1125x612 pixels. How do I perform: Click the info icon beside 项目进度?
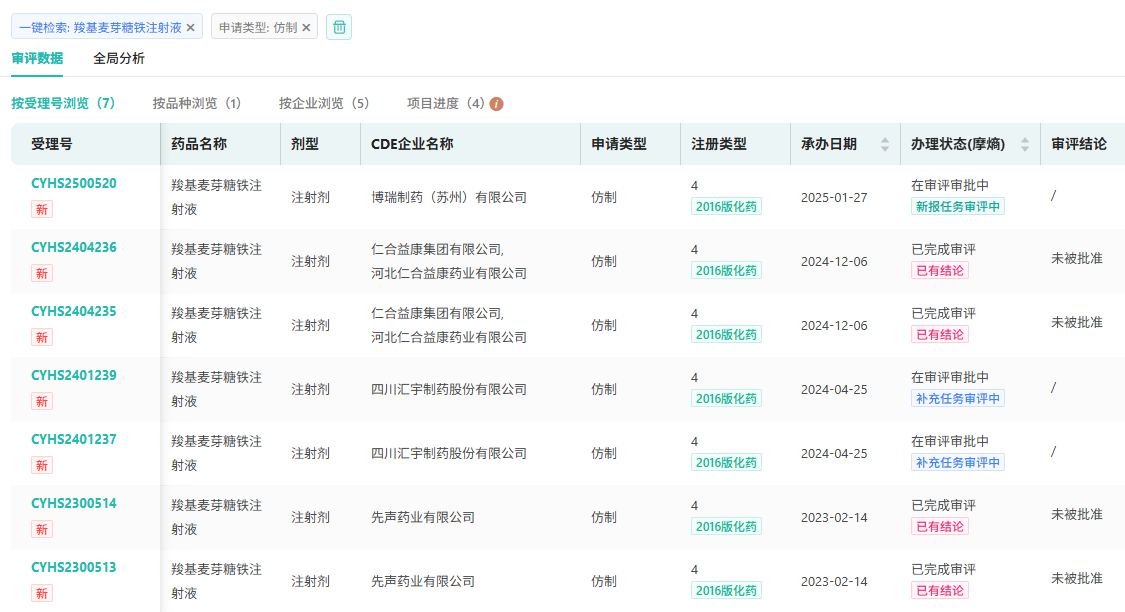pos(497,104)
